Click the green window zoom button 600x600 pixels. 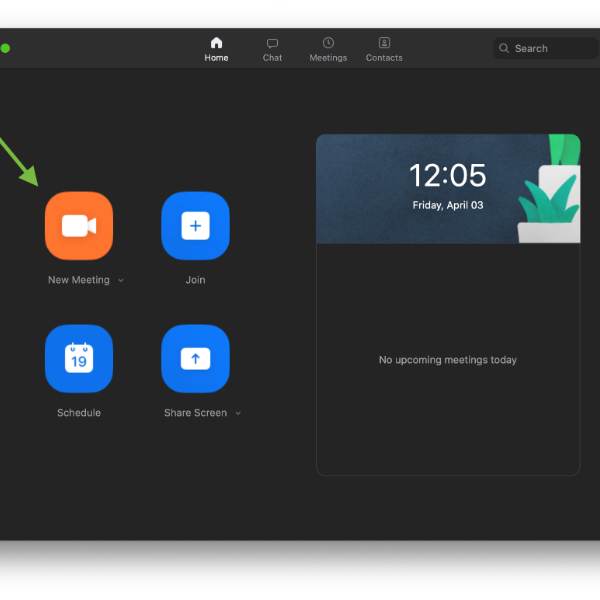click(5, 48)
